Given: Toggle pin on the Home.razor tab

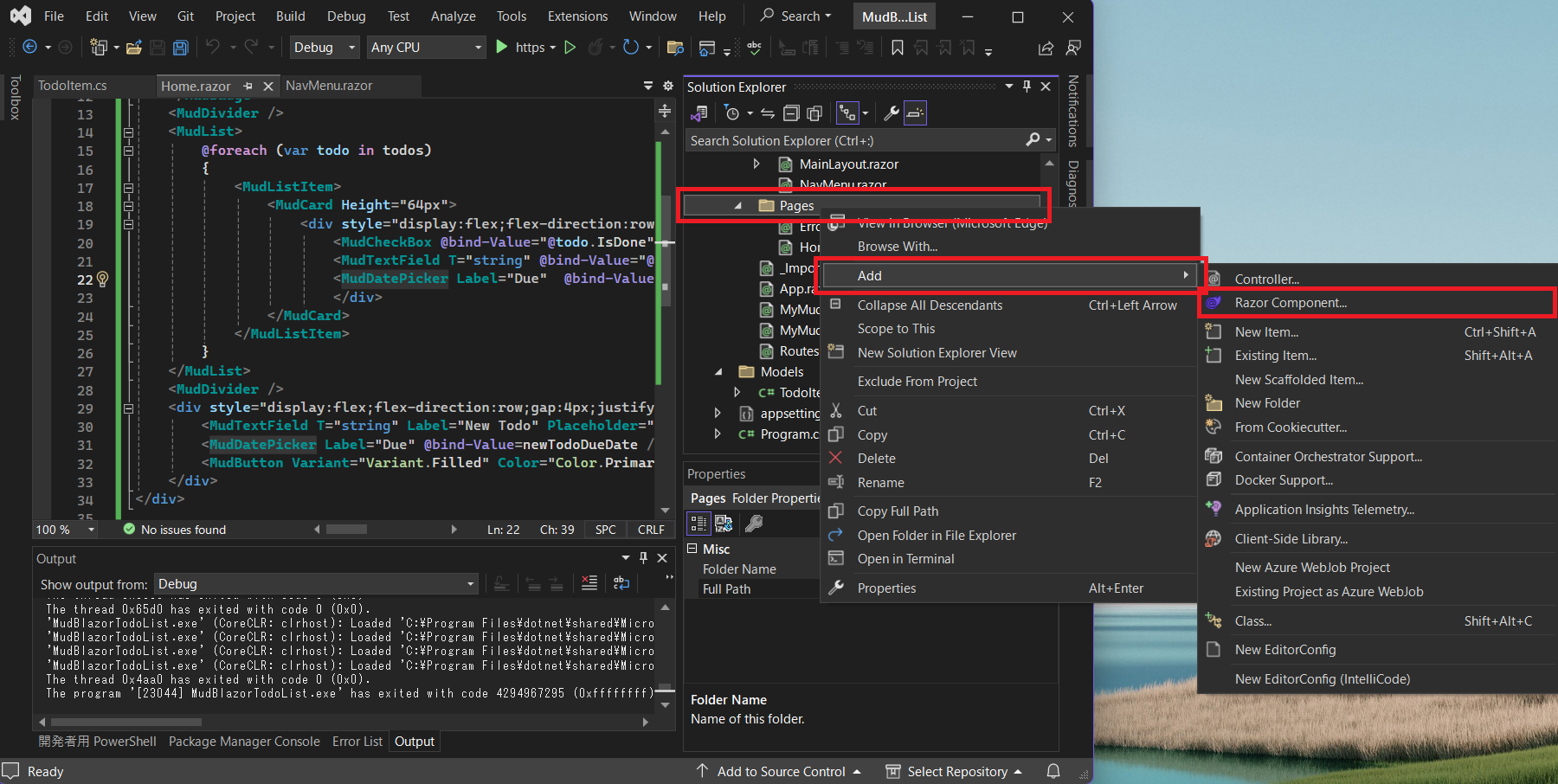Looking at the screenshot, I should 248,86.
